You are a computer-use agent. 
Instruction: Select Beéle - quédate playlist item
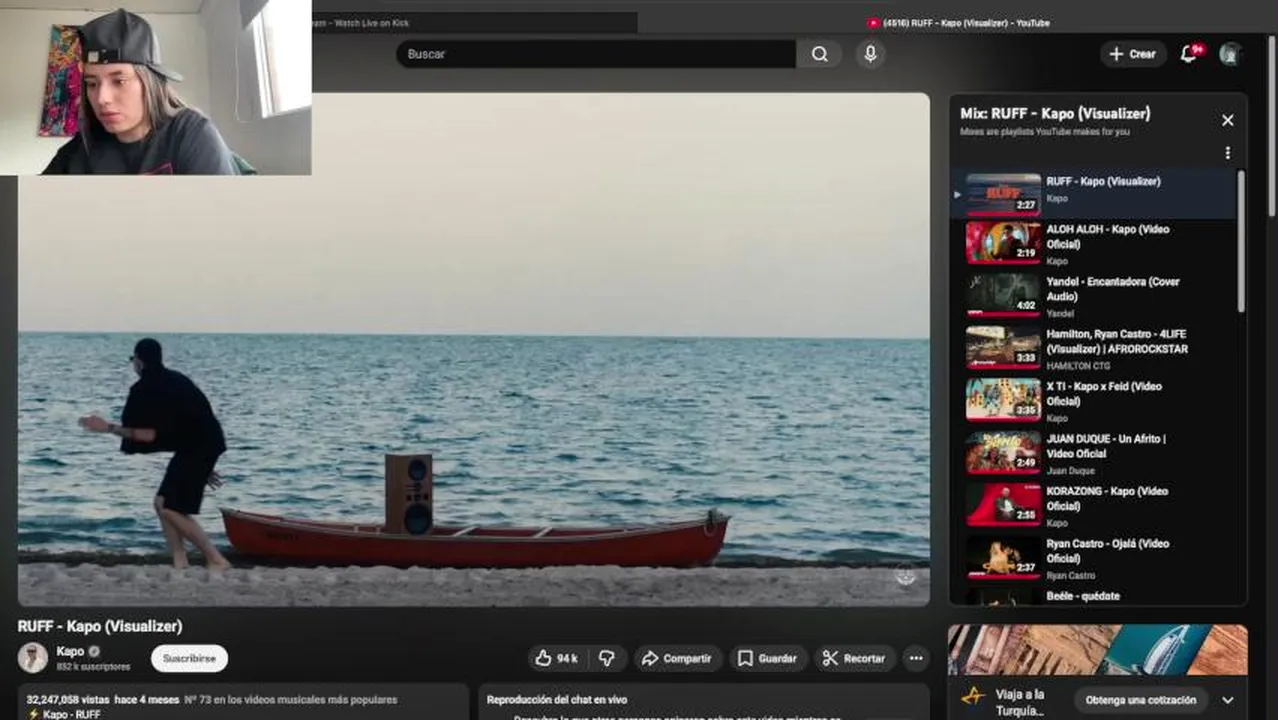1095,596
